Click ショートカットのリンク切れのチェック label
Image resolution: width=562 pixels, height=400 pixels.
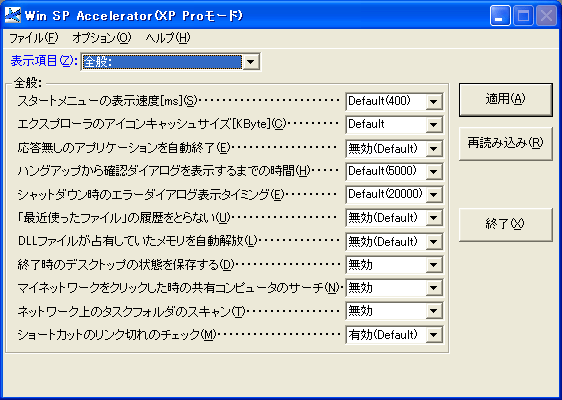(117, 335)
